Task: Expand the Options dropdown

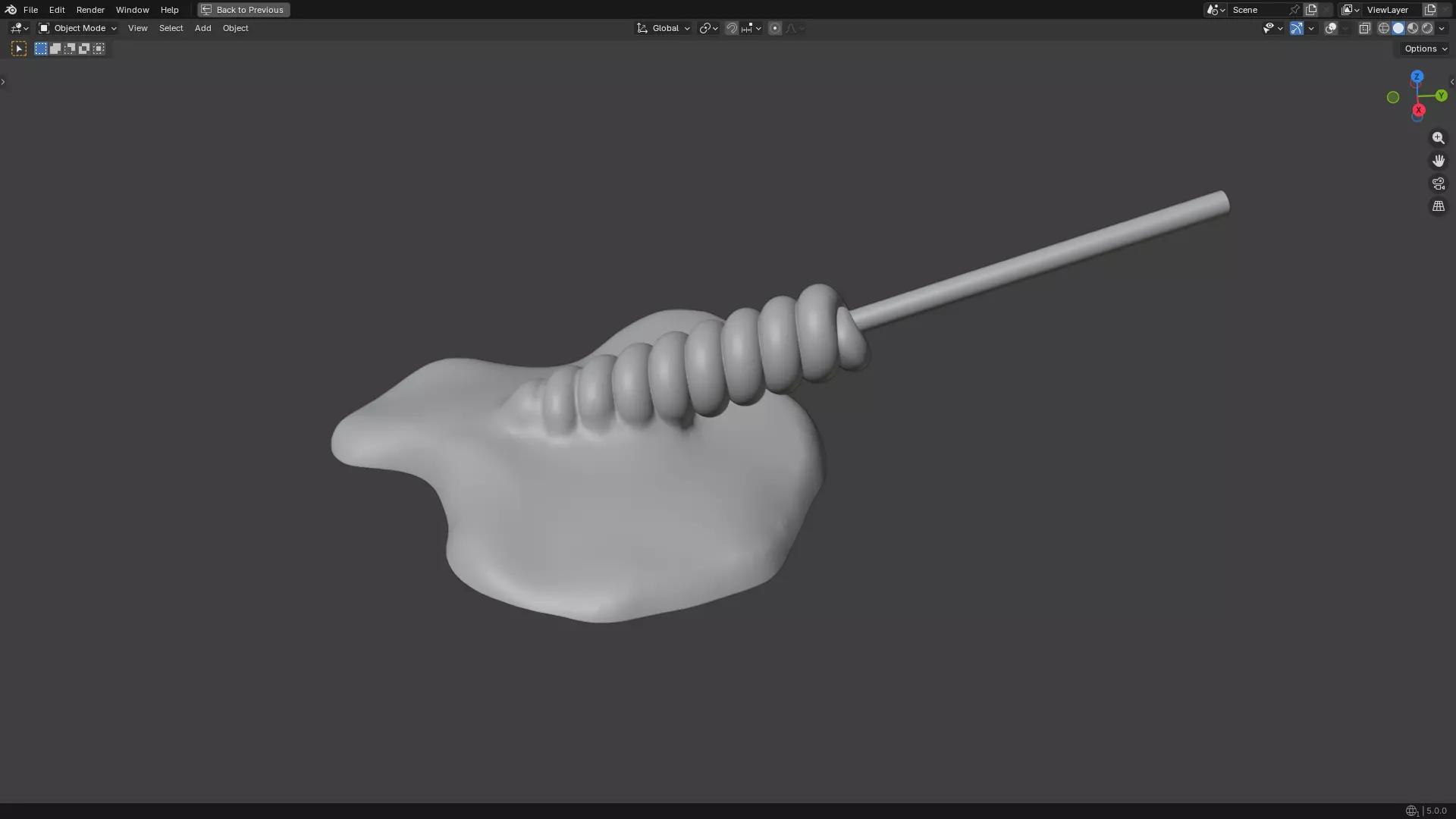Action: pos(1425,49)
